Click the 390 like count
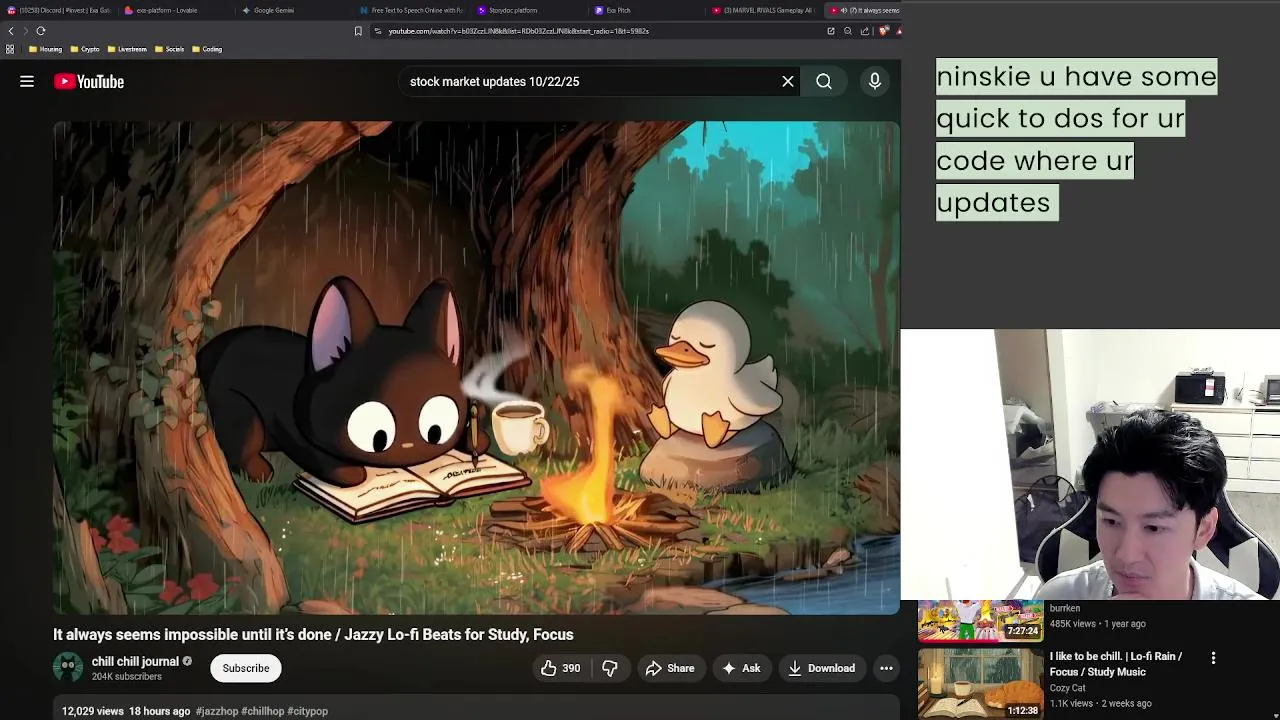Screen dimensions: 1280x720 pos(571,668)
